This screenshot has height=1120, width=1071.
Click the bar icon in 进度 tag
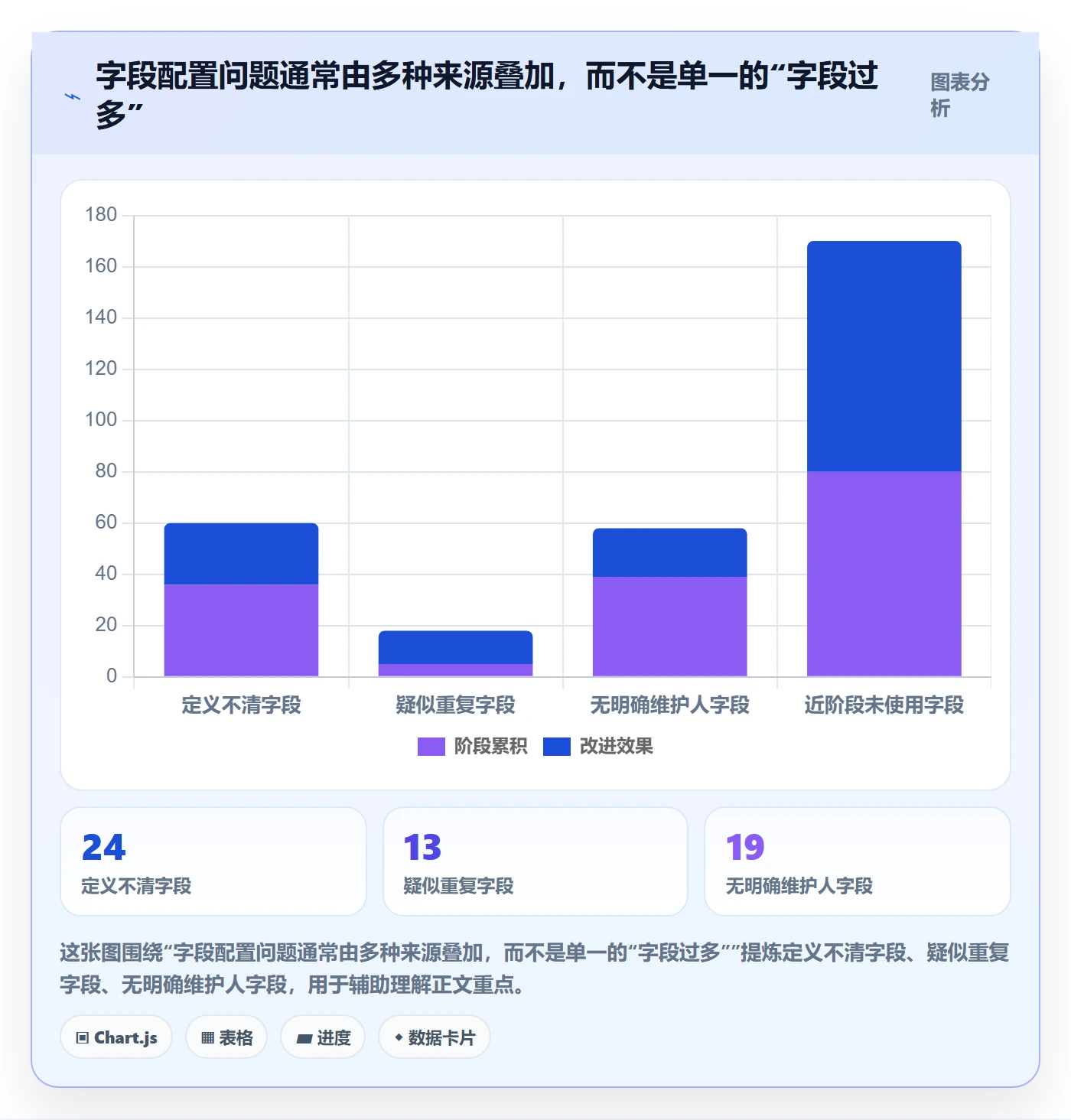304,1039
